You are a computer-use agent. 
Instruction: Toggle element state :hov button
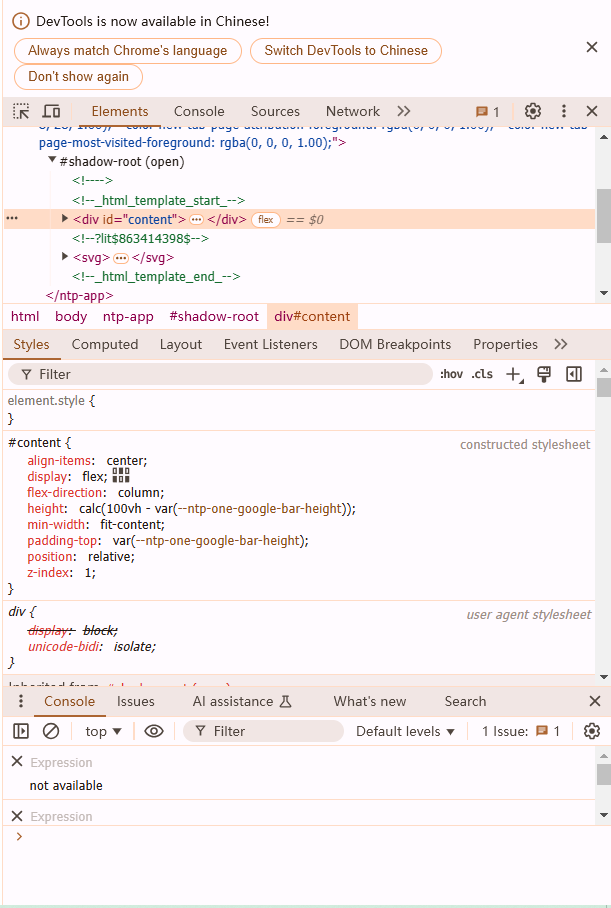click(x=451, y=374)
